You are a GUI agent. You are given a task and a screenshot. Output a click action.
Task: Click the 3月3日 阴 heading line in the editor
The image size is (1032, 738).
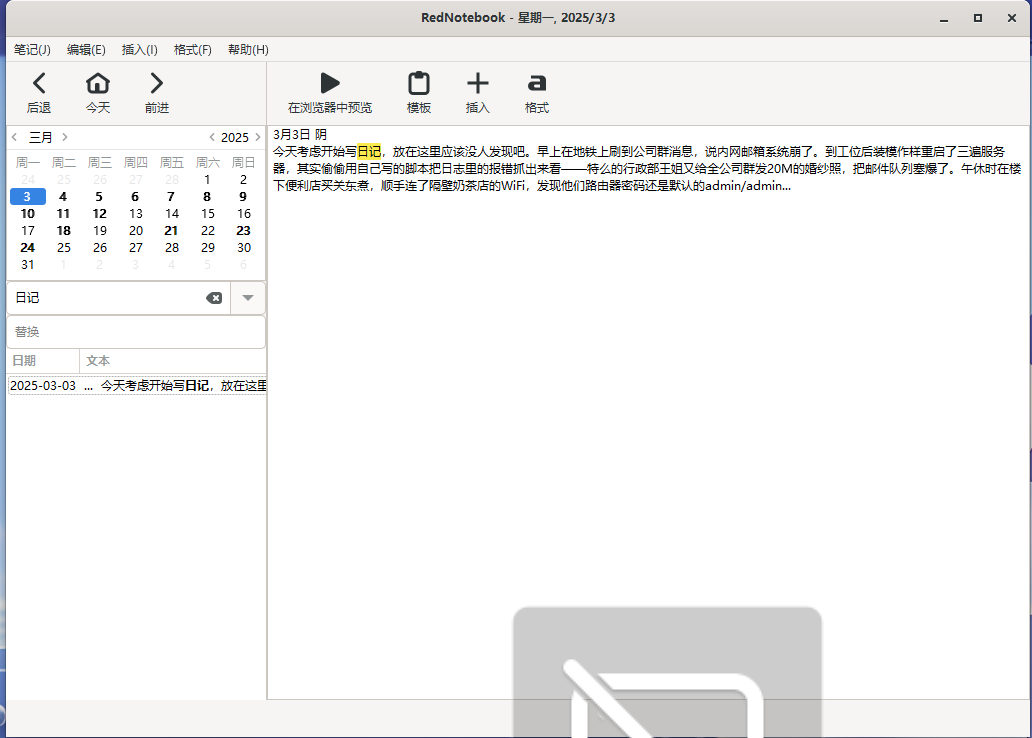tap(300, 134)
